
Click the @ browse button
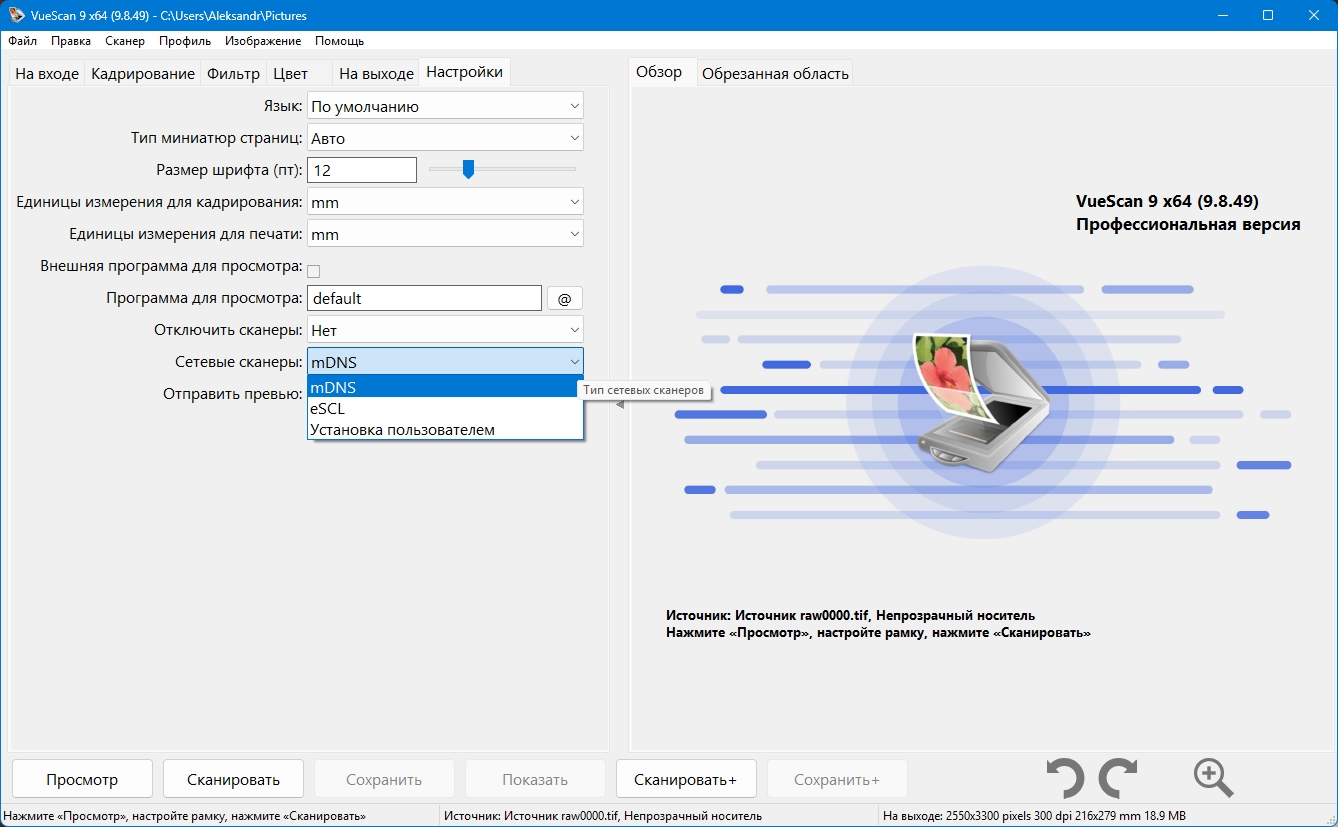(564, 298)
